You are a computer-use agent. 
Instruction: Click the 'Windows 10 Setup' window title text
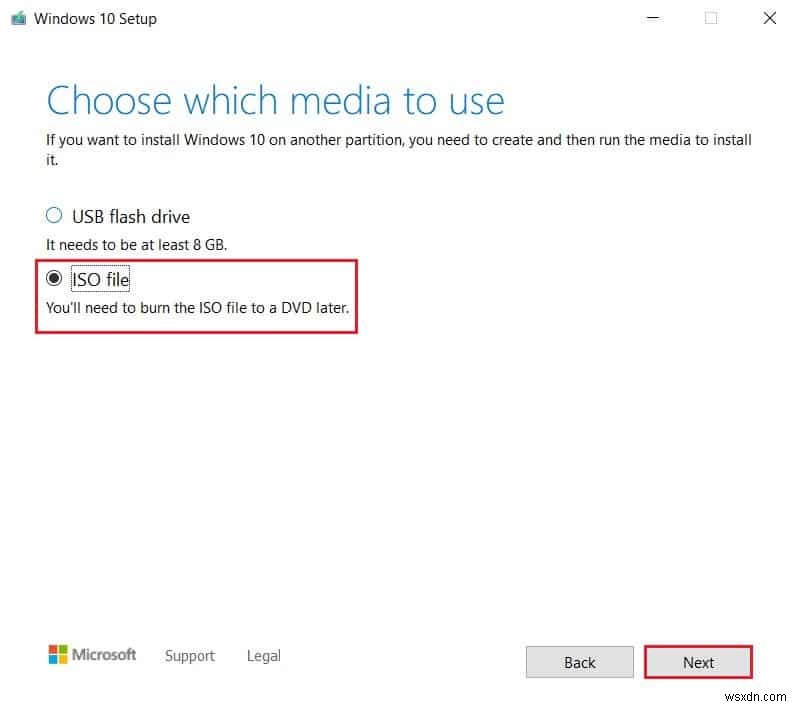95,19
